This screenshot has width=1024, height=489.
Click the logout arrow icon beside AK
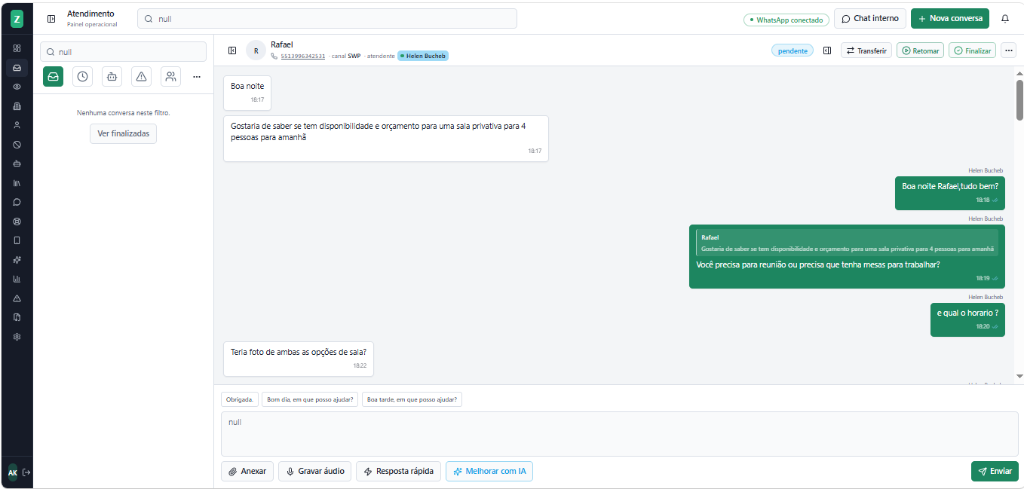tap(26, 472)
